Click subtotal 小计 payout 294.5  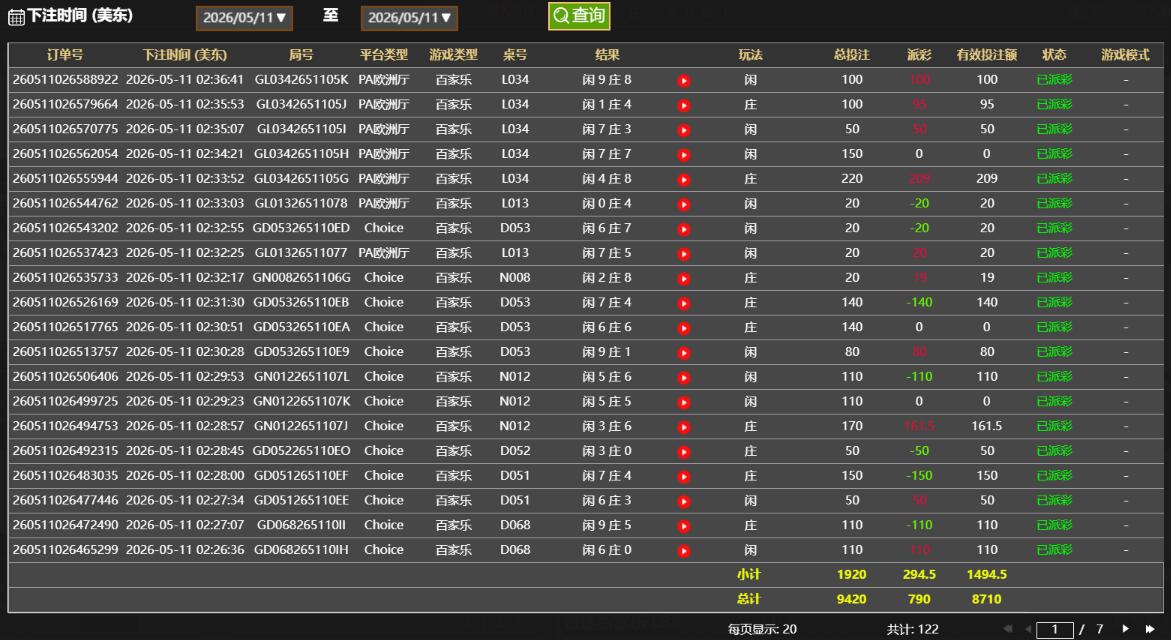click(919, 574)
